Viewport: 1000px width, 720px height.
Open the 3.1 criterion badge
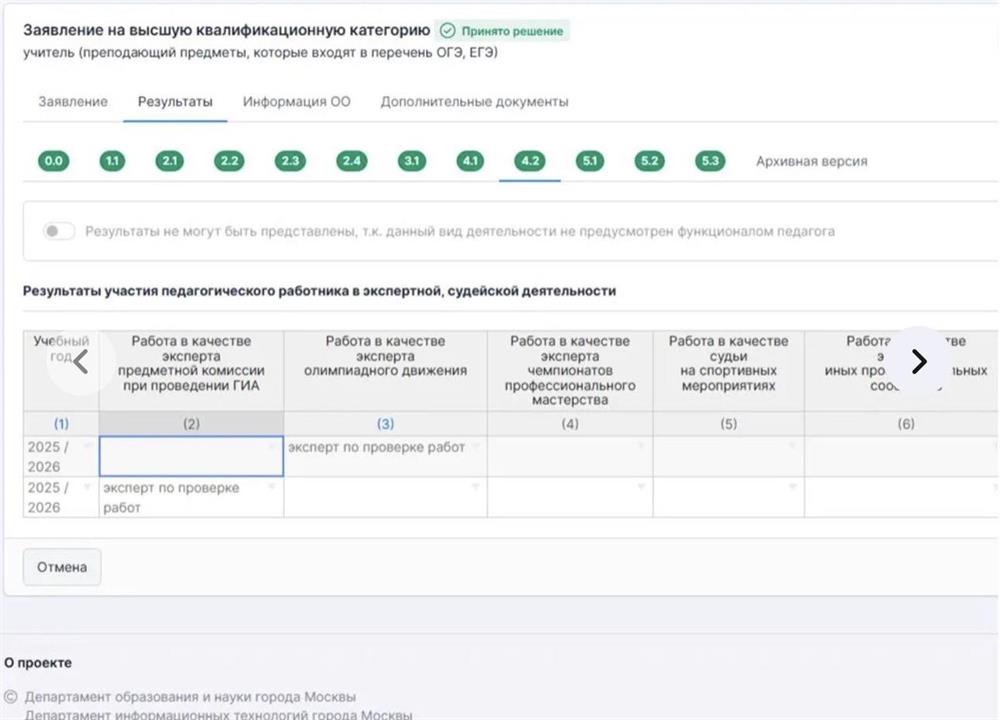(412, 161)
